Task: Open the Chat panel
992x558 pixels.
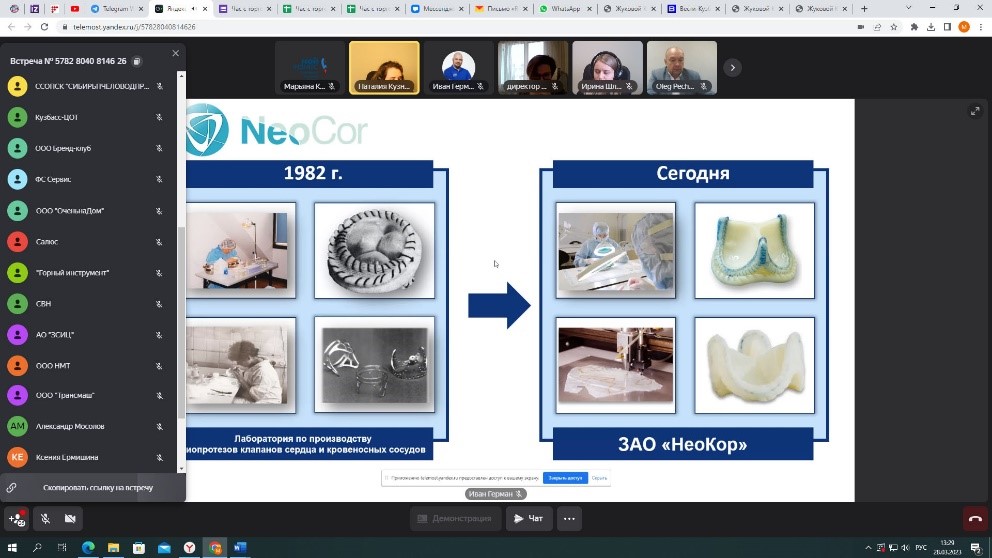Action: click(528, 518)
